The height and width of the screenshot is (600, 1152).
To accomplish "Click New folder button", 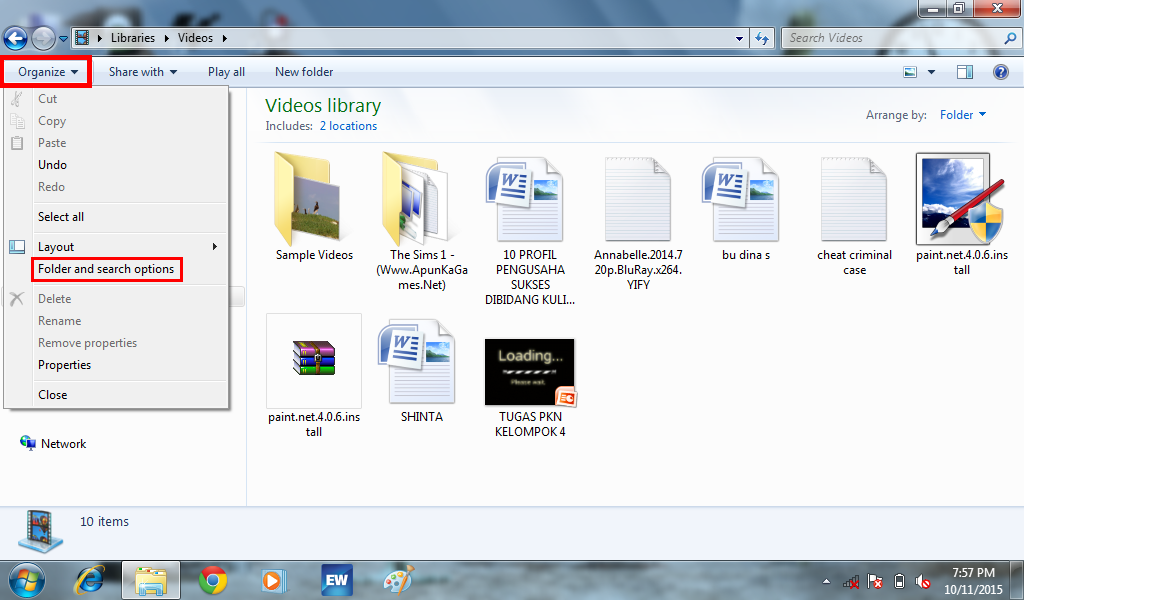I will [x=304, y=72].
